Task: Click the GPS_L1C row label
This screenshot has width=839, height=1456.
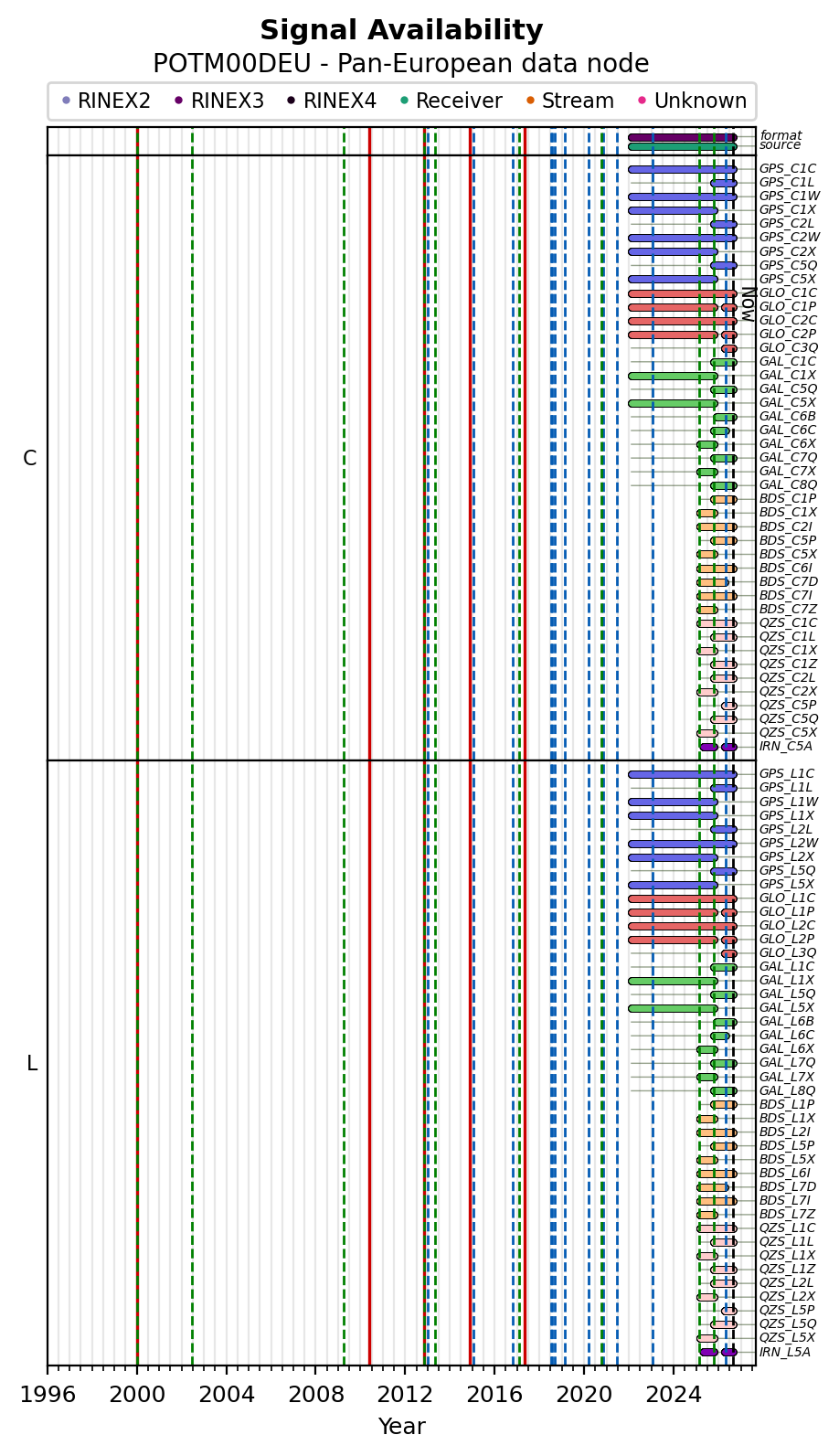Action: click(x=787, y=774)
